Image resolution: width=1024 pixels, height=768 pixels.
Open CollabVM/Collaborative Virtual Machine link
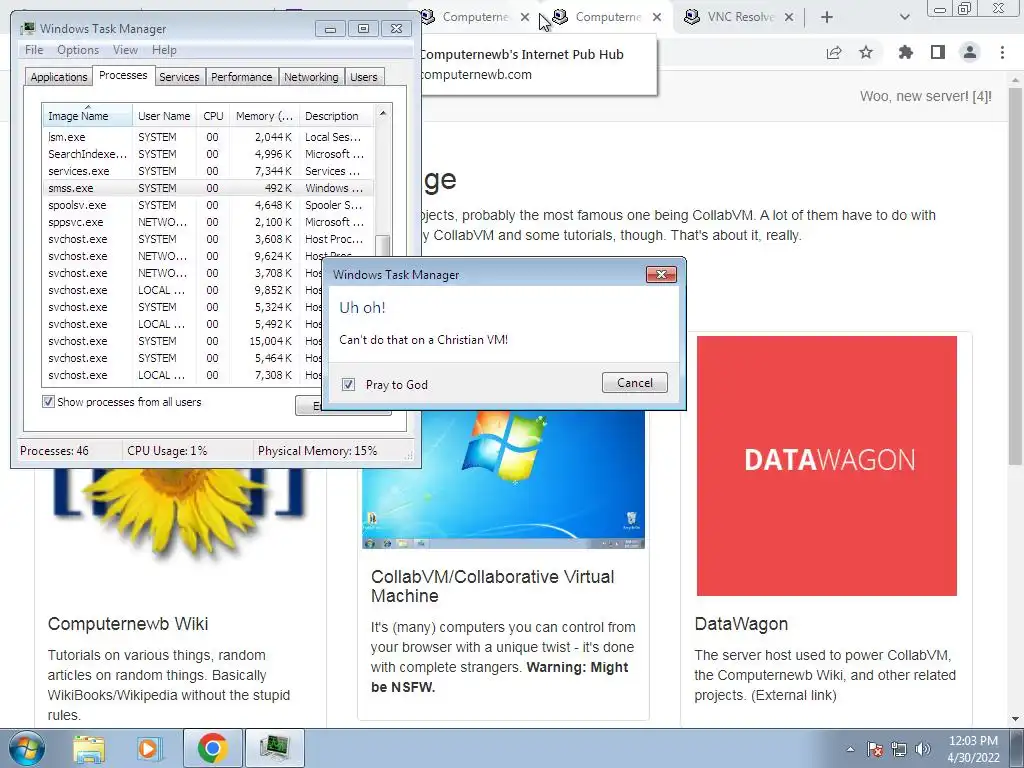pos(492,586)
